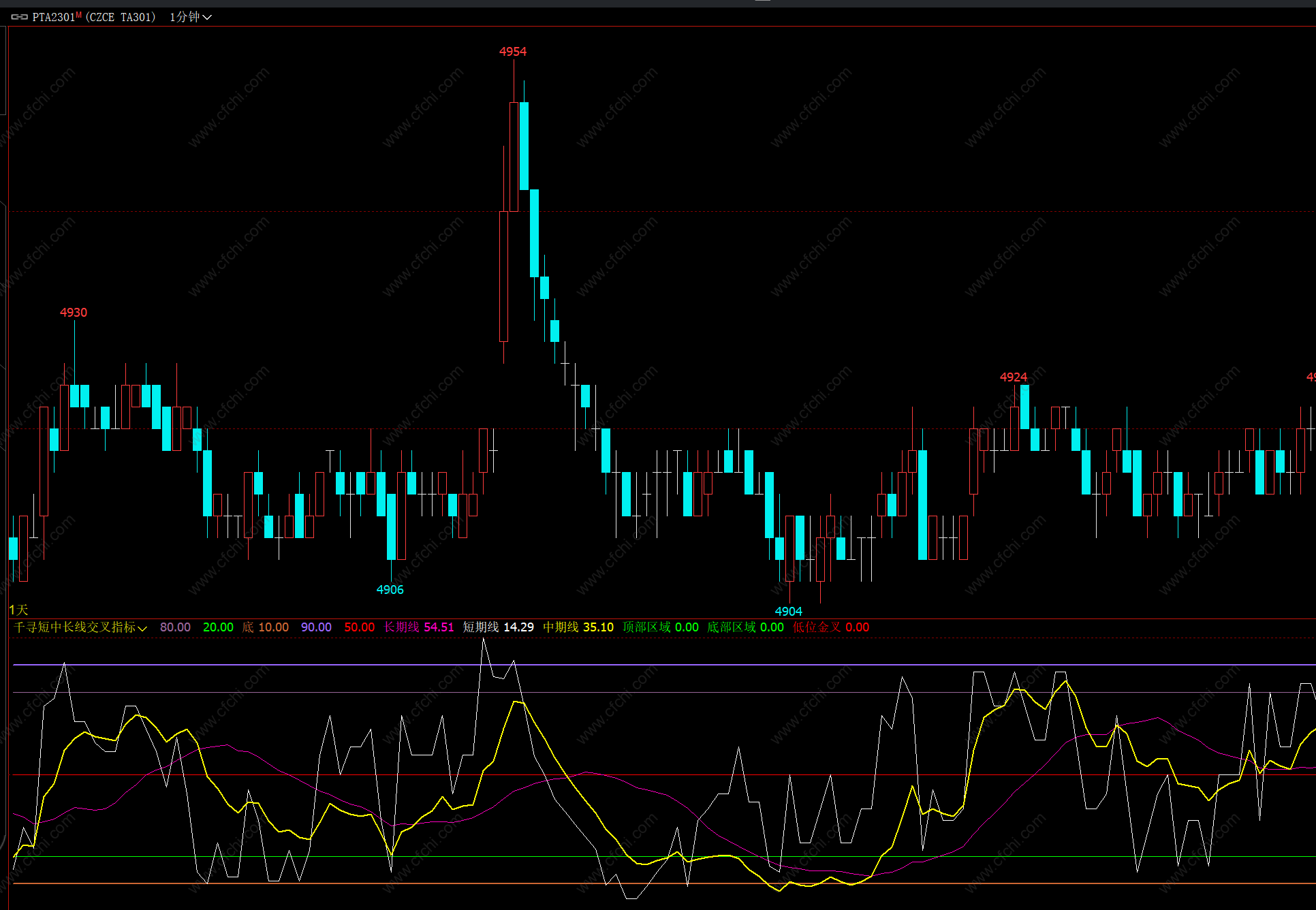This screenshot has width=1316, height=910.
Task: Click the purple 90.00 parameter value
Action: point(316,627)
